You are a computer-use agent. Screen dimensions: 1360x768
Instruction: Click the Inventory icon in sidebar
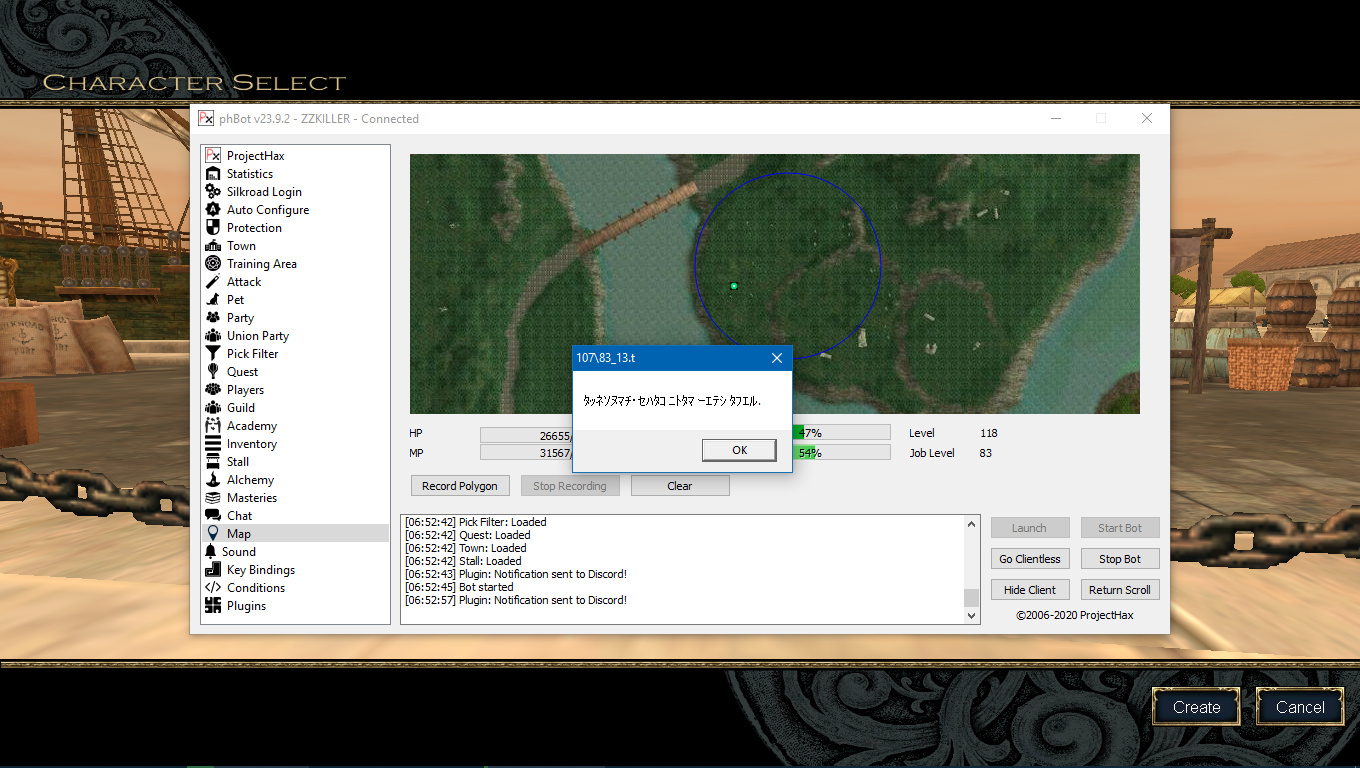(213, 444)
